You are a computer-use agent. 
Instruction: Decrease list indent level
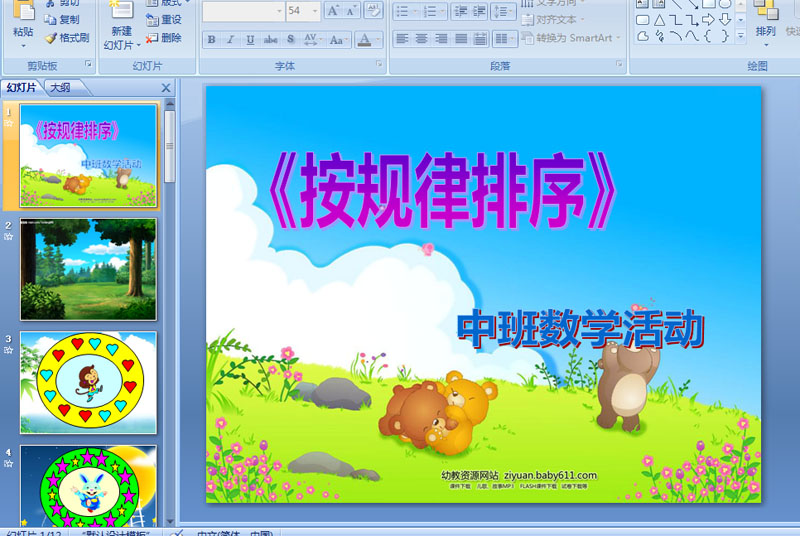coord(461,11)
